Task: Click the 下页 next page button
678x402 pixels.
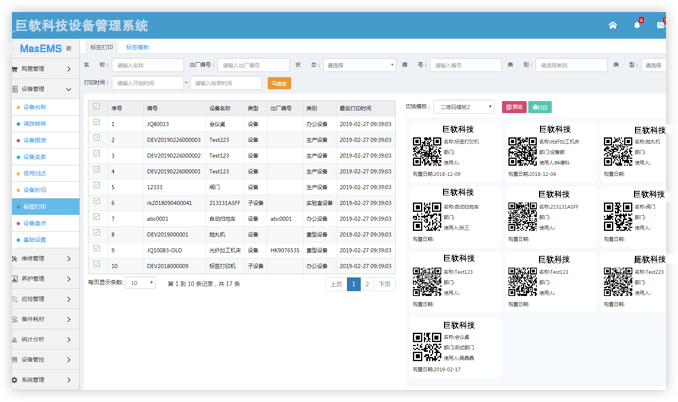Action: [x=384, y=284]
